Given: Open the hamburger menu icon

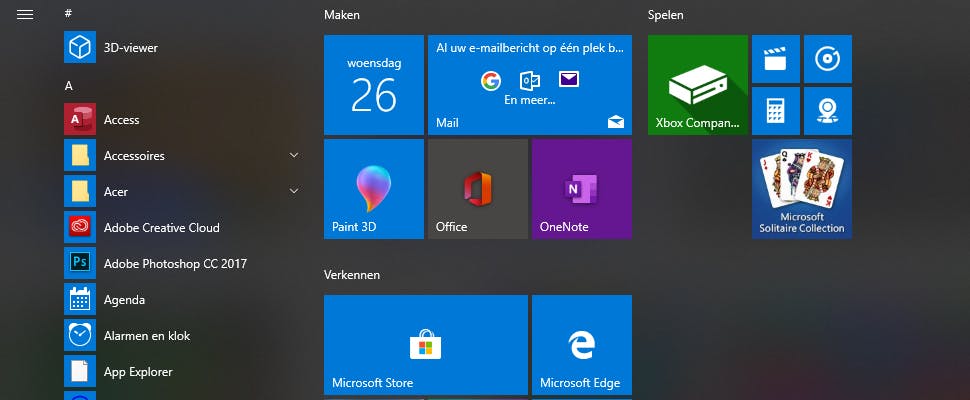Looking at the screenshot, I should click(25, 15).
